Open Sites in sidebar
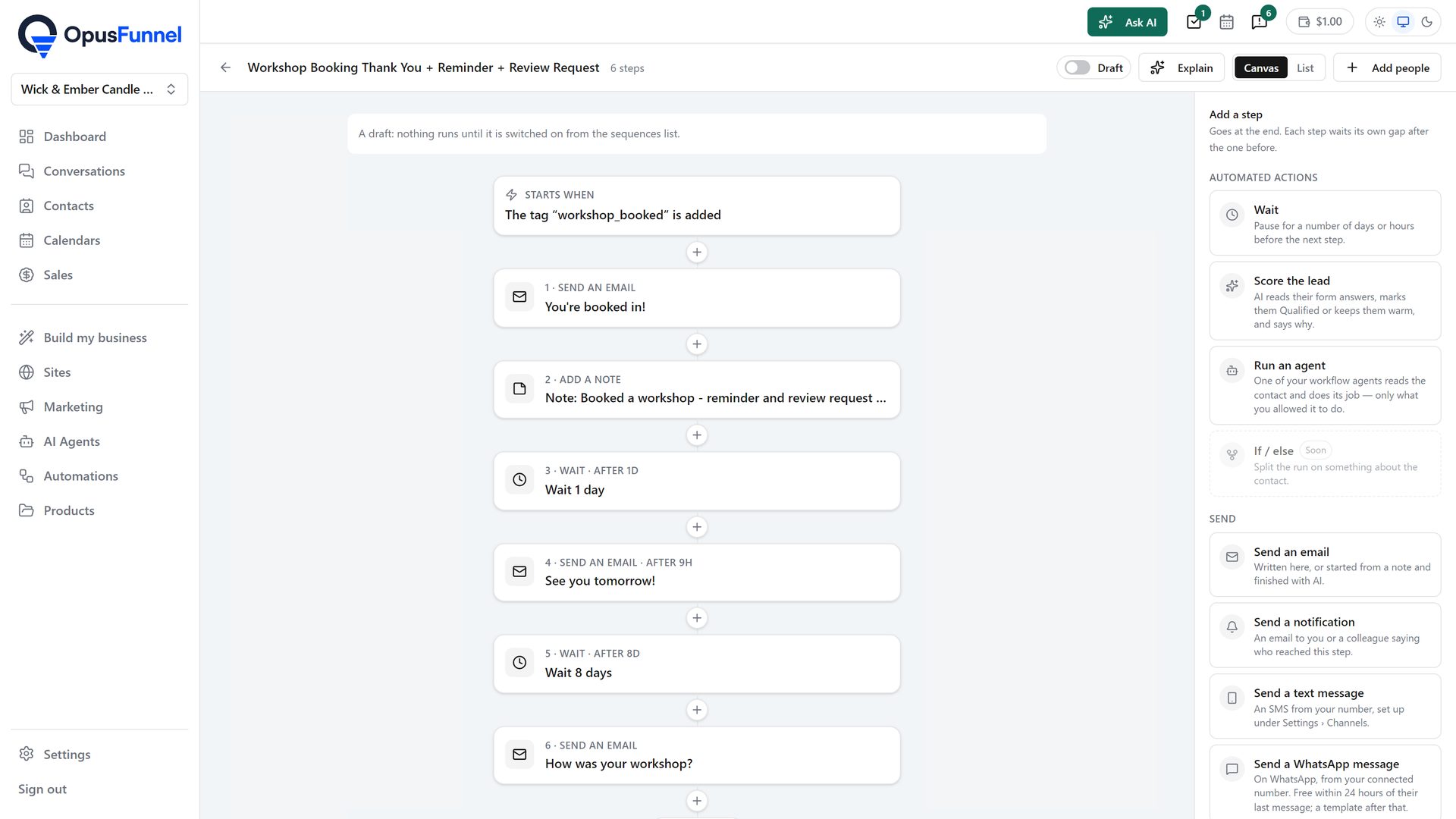The width and height of the screenshot is (1456, 819). (99, 372)
